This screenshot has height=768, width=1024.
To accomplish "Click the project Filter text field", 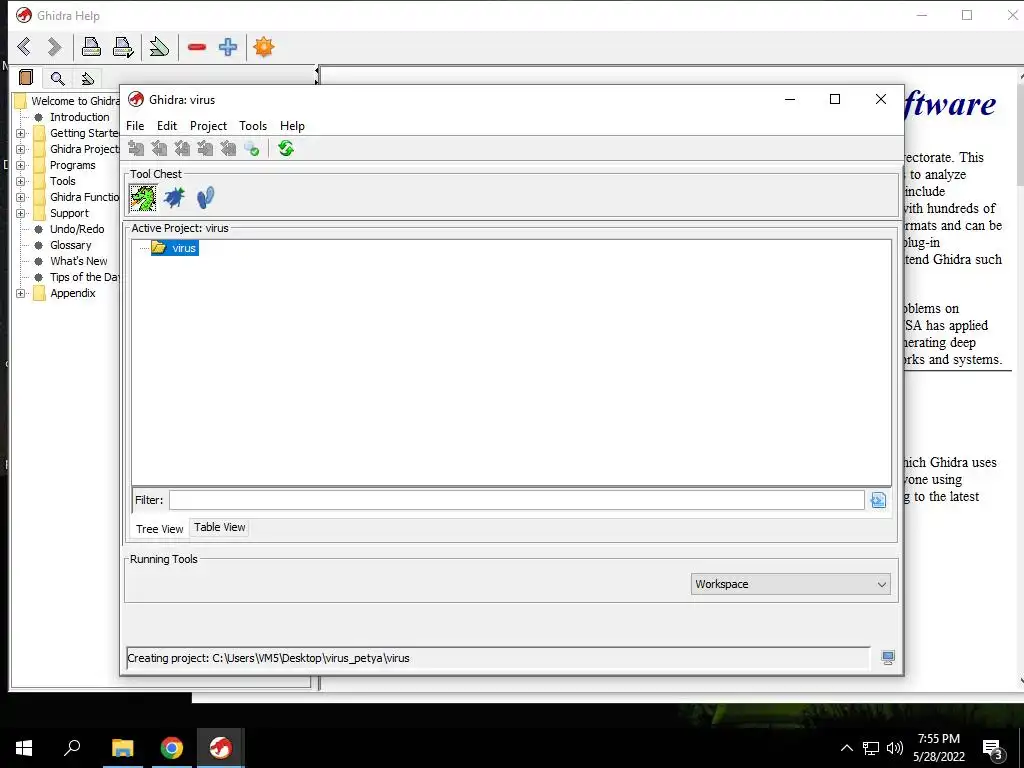I will coord(517,500).
